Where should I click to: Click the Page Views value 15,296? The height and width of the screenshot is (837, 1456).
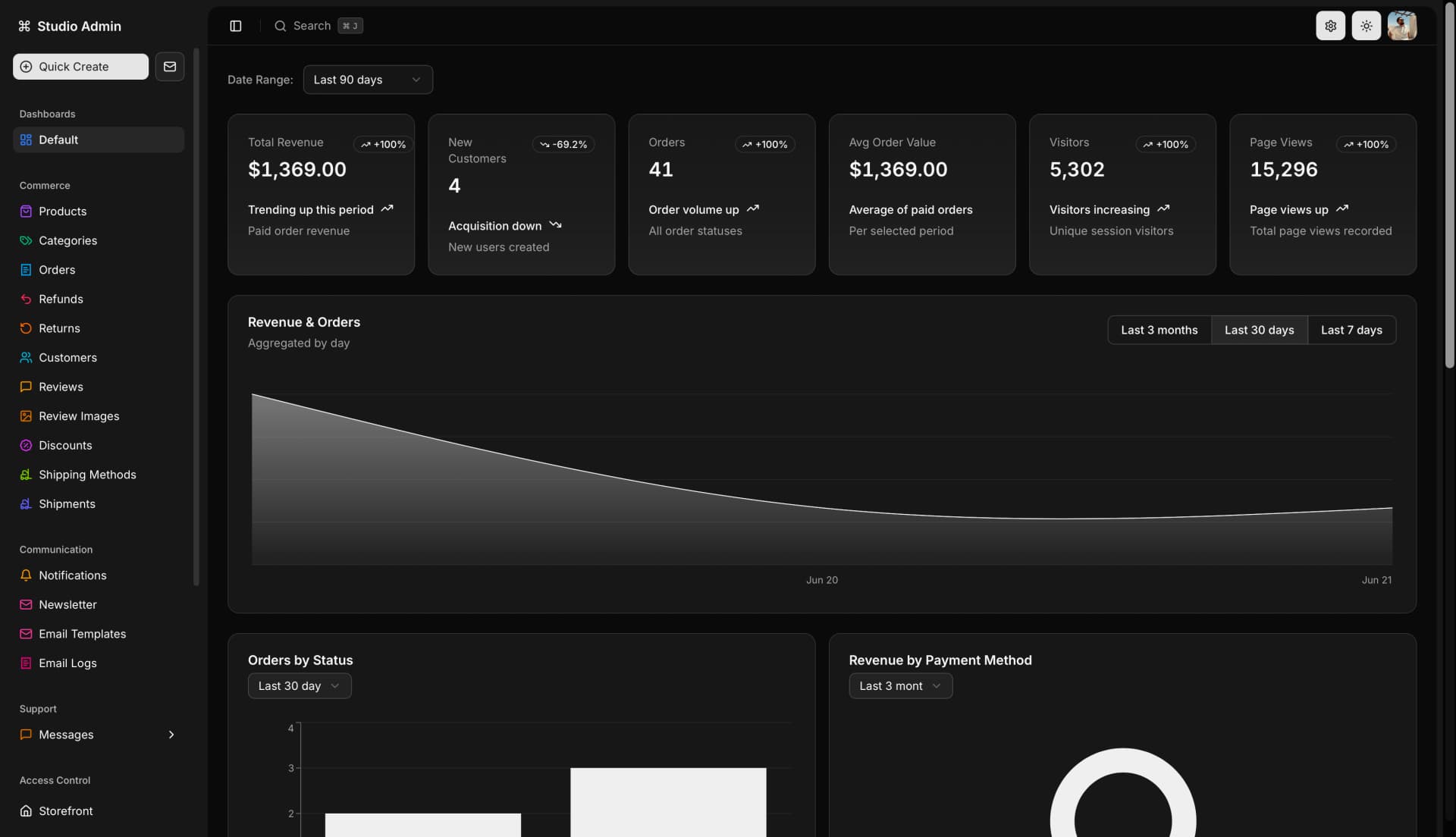pyautogui.click(x=1283, y=169)
